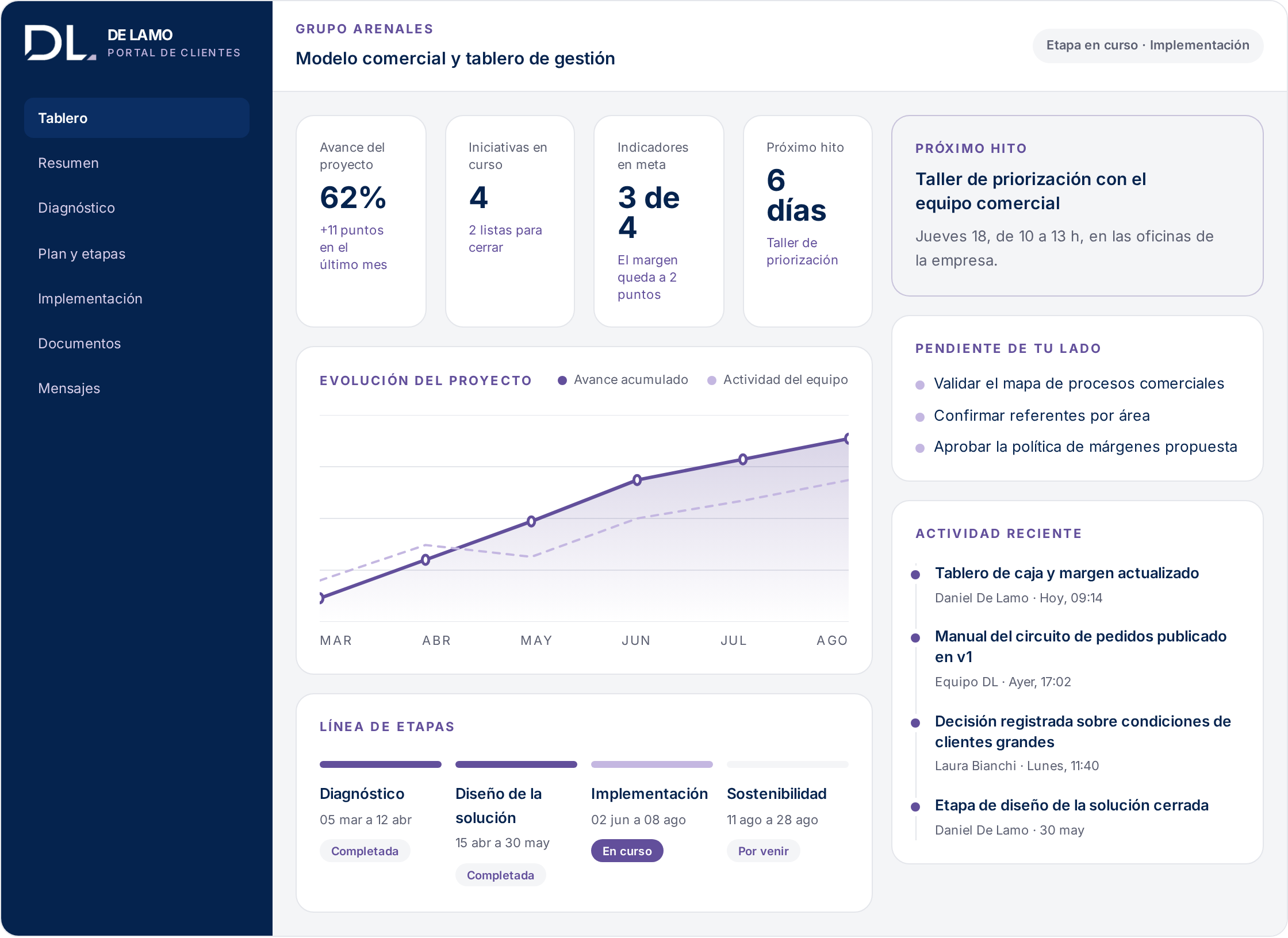Click the En curso status badge
Image resolution: width=1288 pixels, height=938 pixels.
(x=627, y=851)
